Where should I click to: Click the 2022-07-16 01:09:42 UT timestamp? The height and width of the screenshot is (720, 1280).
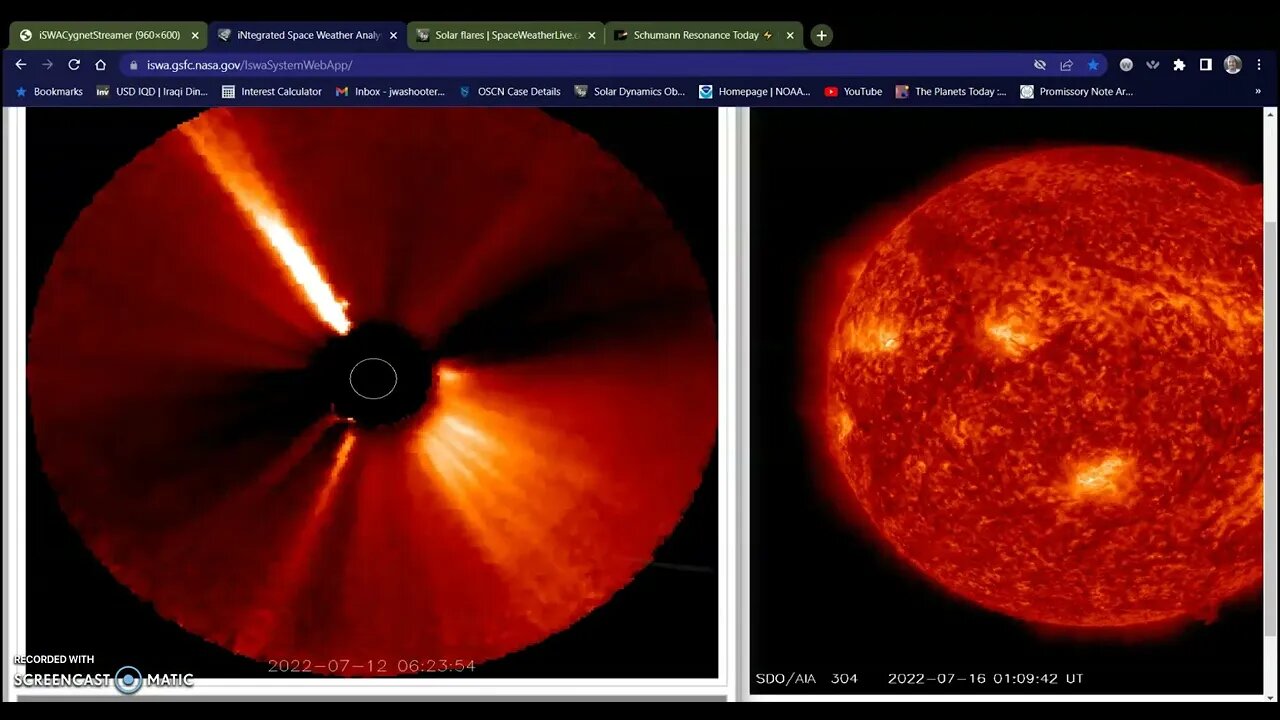coord(985,678)
